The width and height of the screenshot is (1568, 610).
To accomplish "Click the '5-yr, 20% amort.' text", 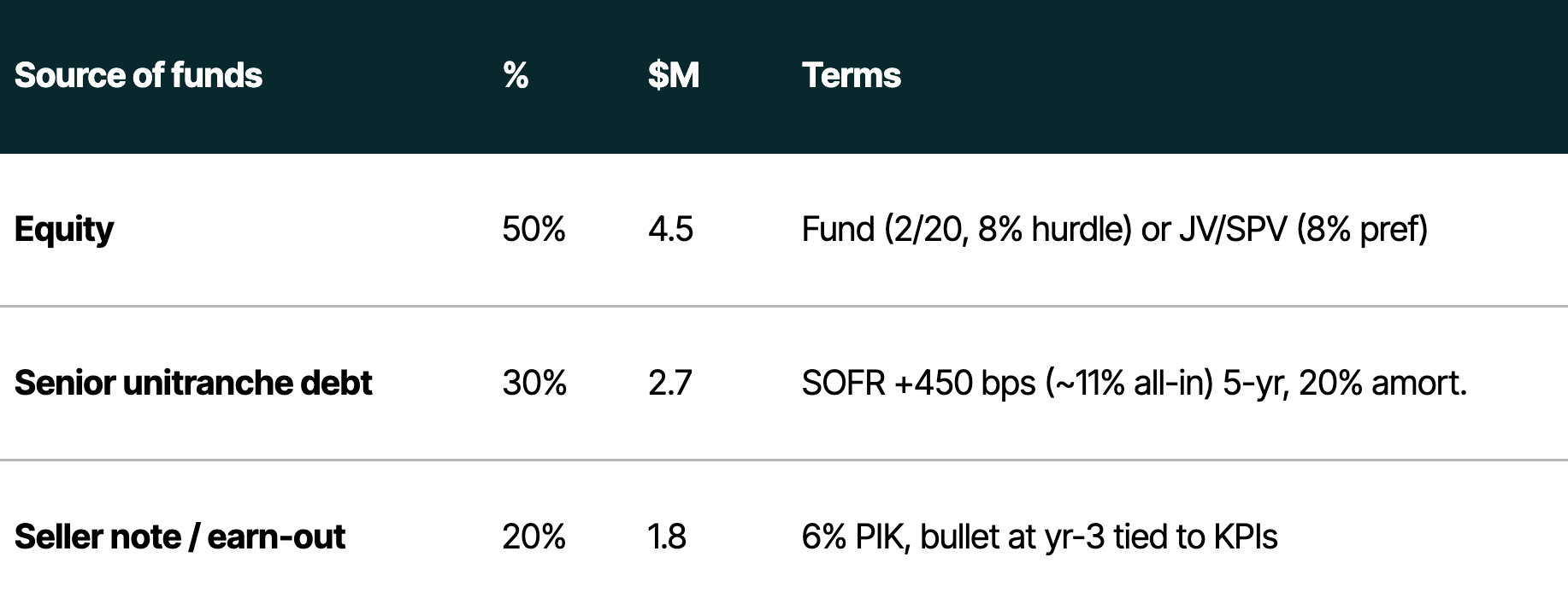I will [x=1344, y=383].
